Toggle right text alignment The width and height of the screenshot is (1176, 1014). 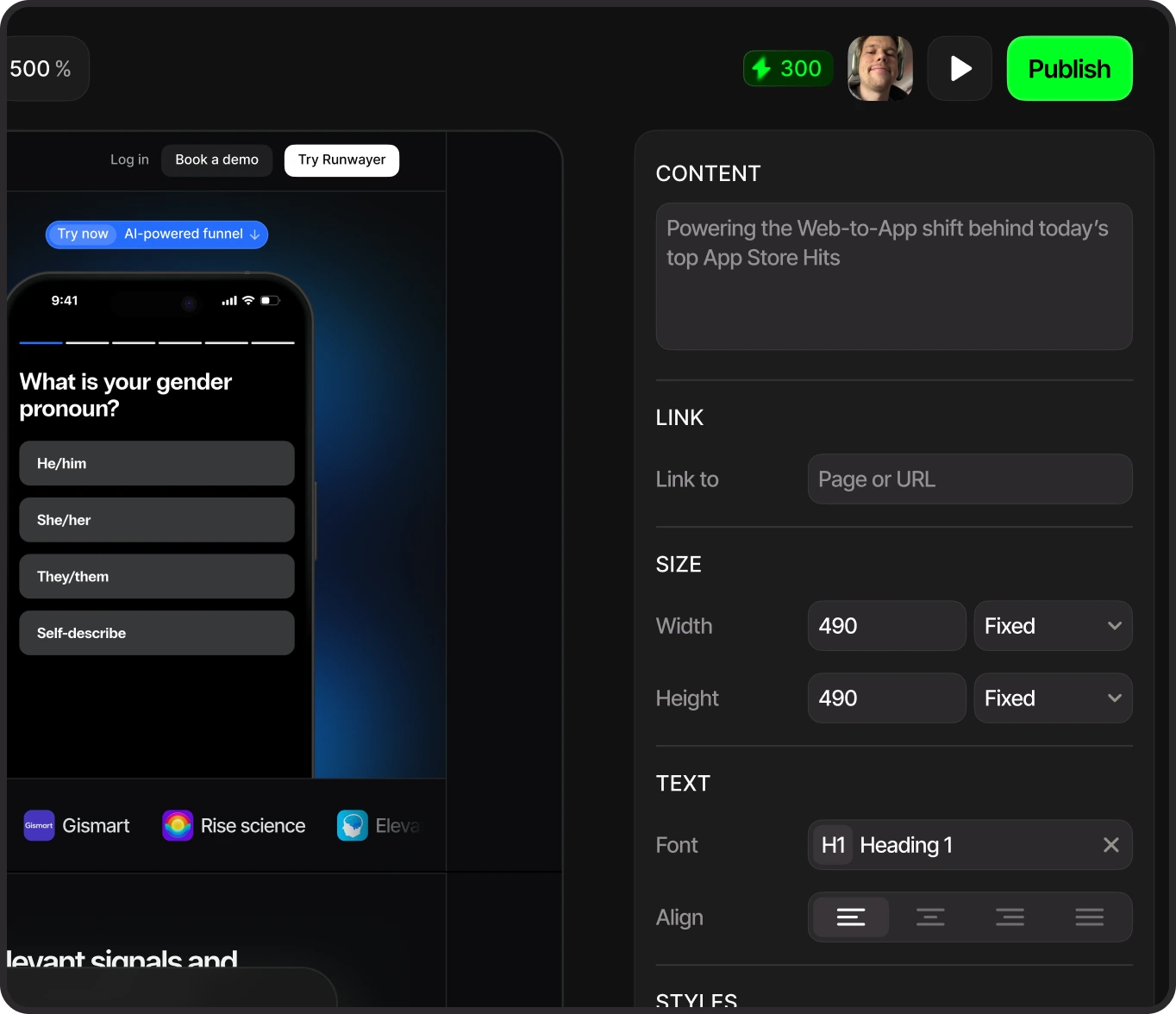[1010, 917]
